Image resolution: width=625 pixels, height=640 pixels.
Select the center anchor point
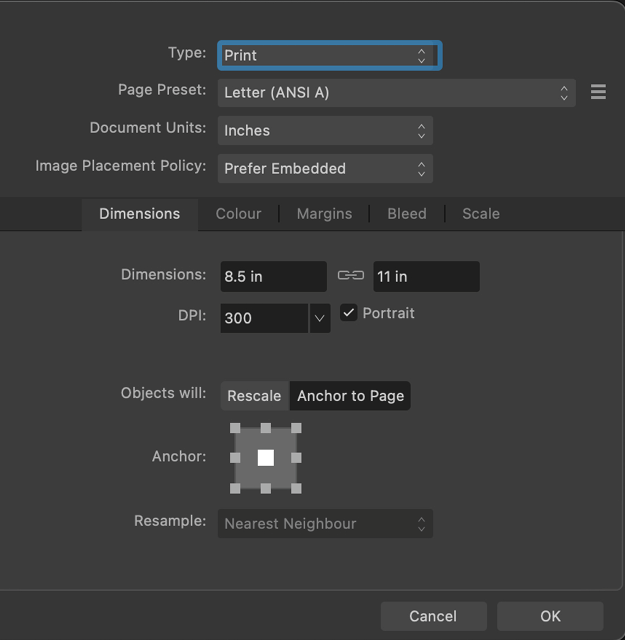pos(265,458)
